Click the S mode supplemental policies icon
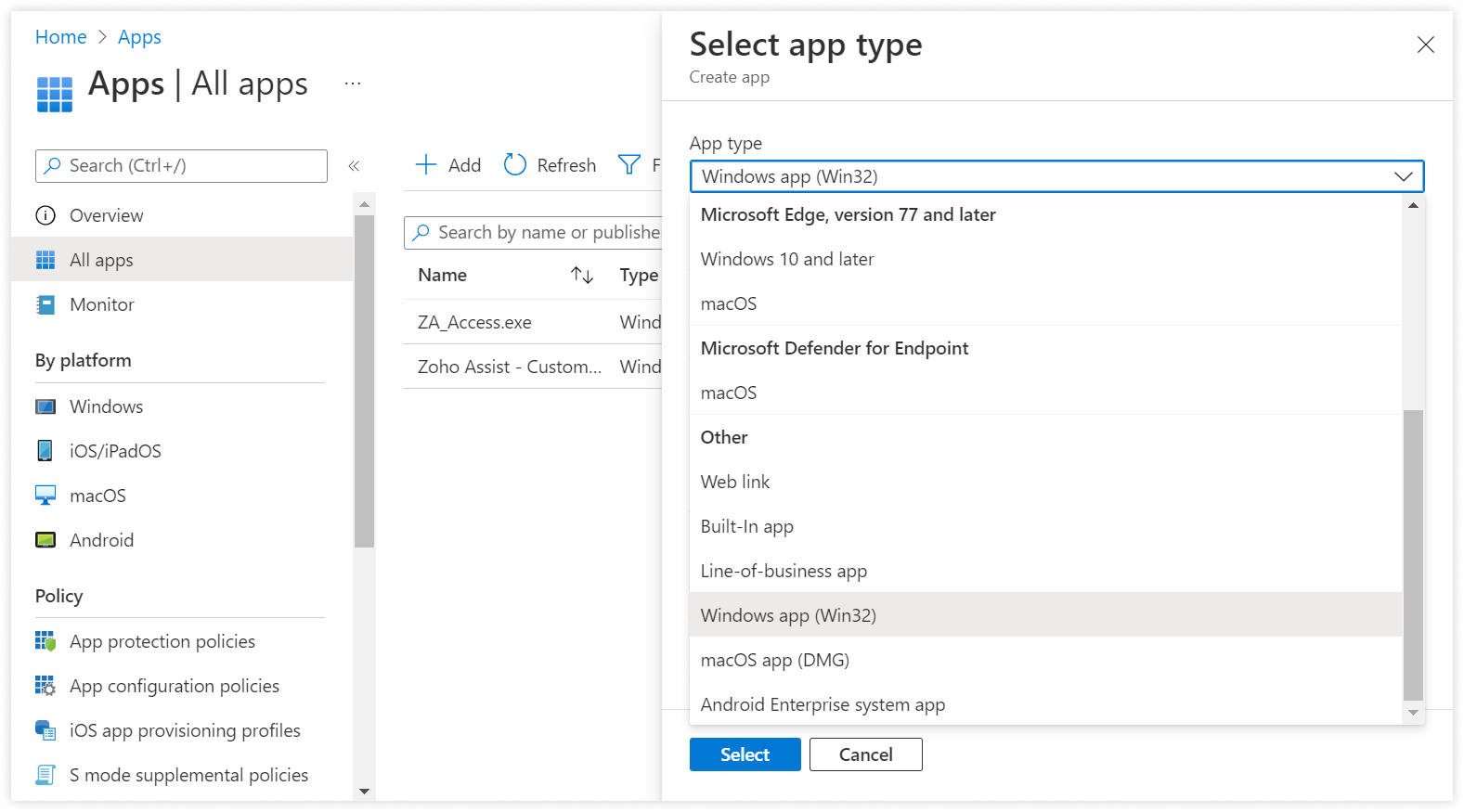The height and width of the screenshot is (812, 1464). click(45, 775)
